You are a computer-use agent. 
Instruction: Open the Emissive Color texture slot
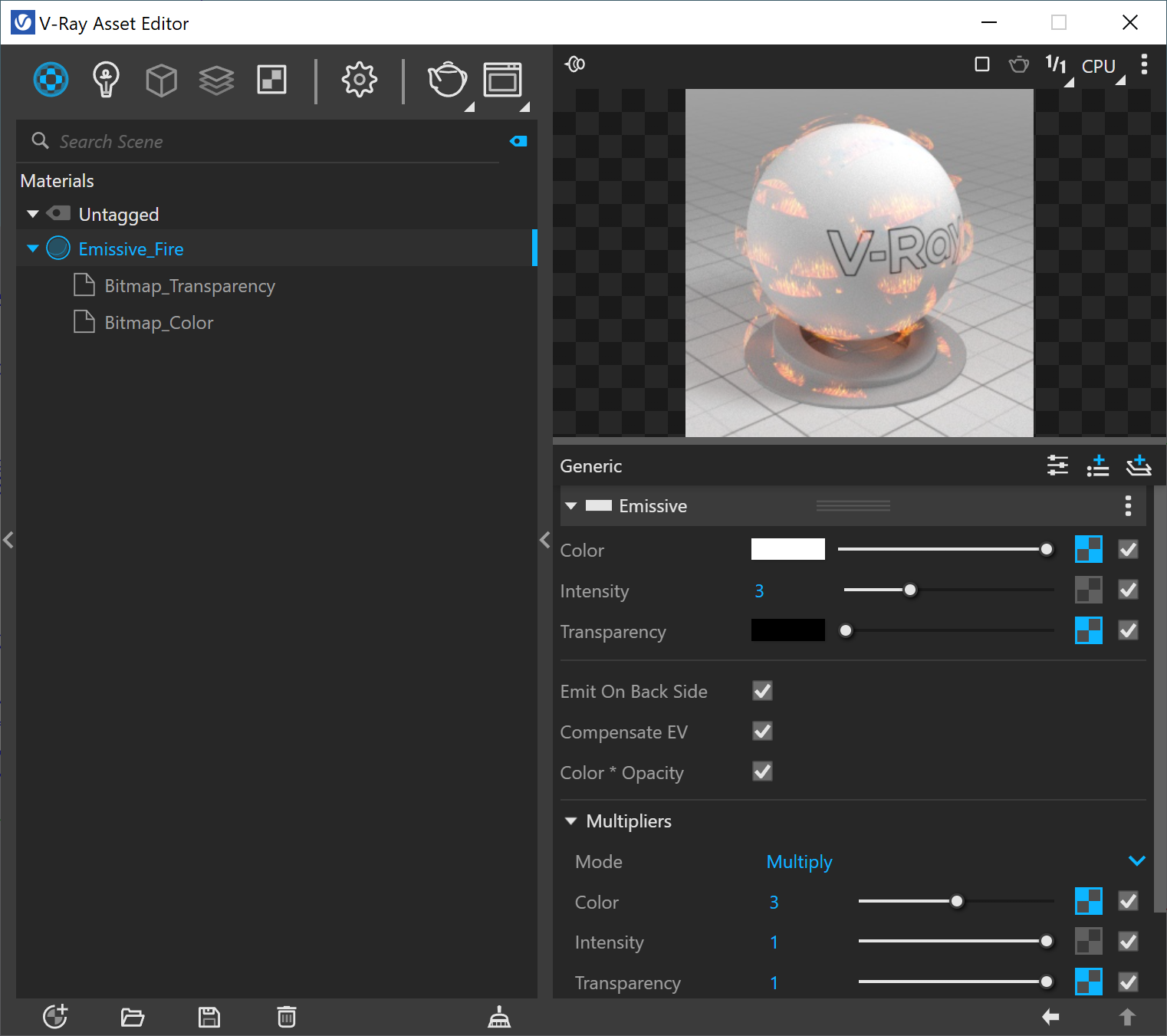point(1089,549)
